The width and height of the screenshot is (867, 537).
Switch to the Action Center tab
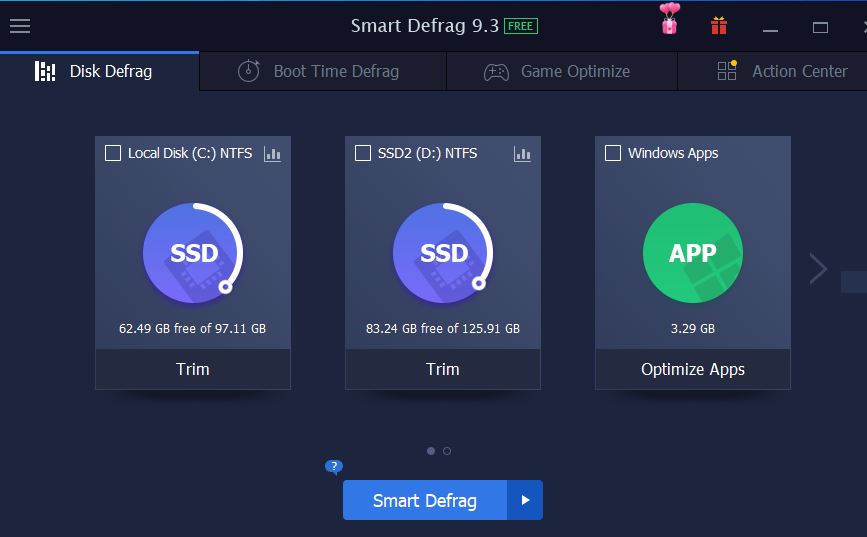pos(772,71)
